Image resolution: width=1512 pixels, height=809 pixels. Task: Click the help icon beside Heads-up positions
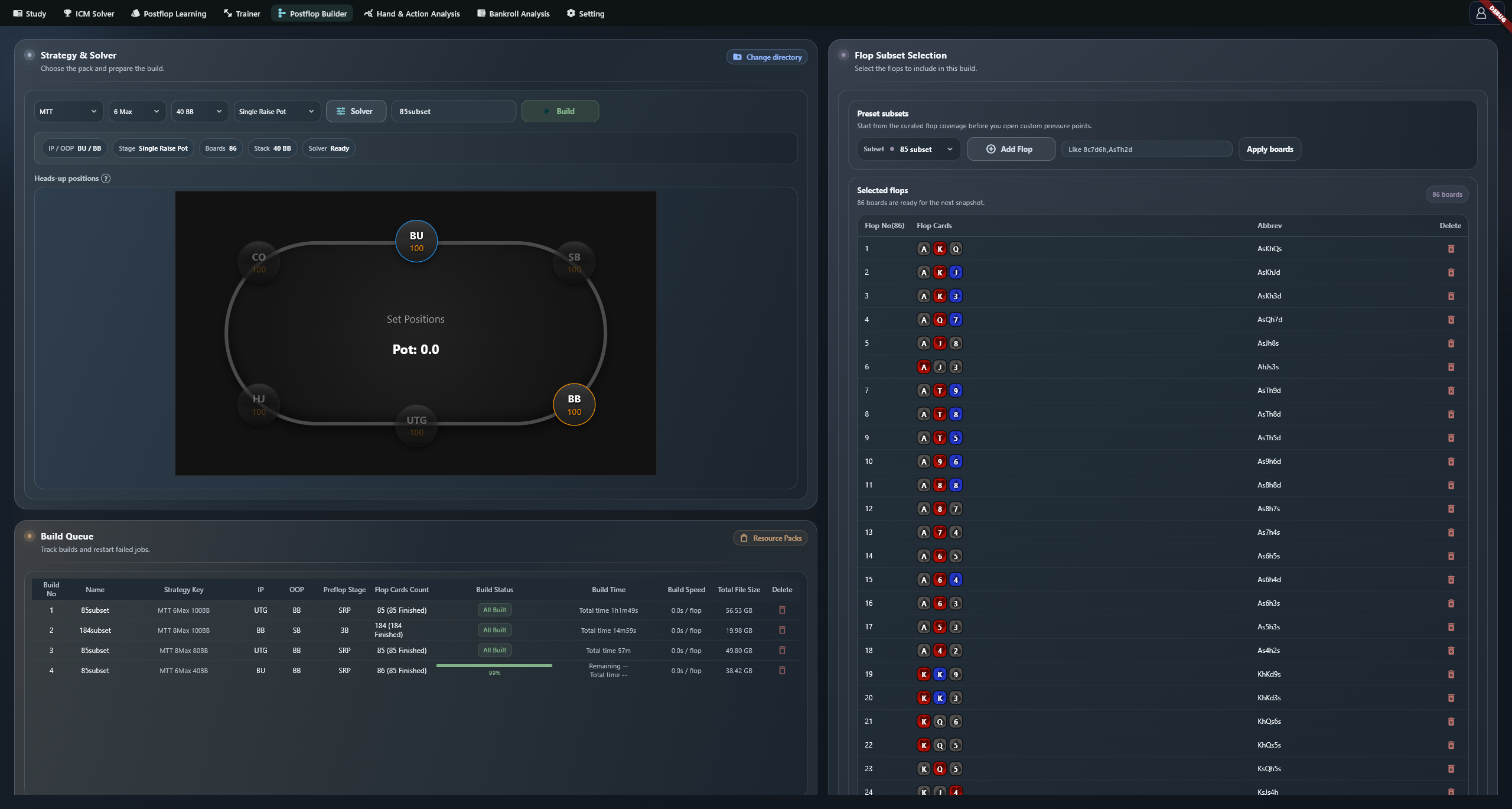click(x=106, y=178)
